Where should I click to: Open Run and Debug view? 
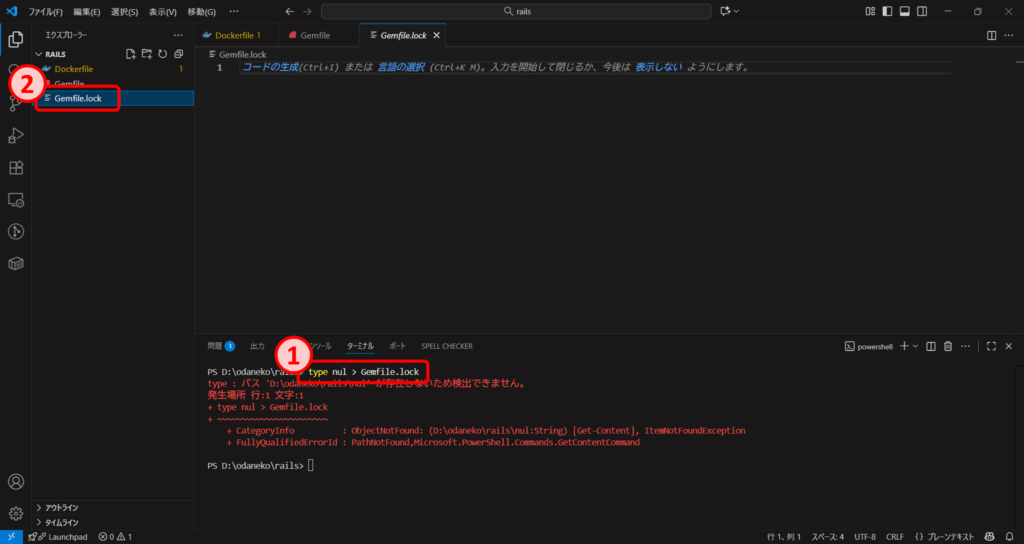(x=16, y=136)
